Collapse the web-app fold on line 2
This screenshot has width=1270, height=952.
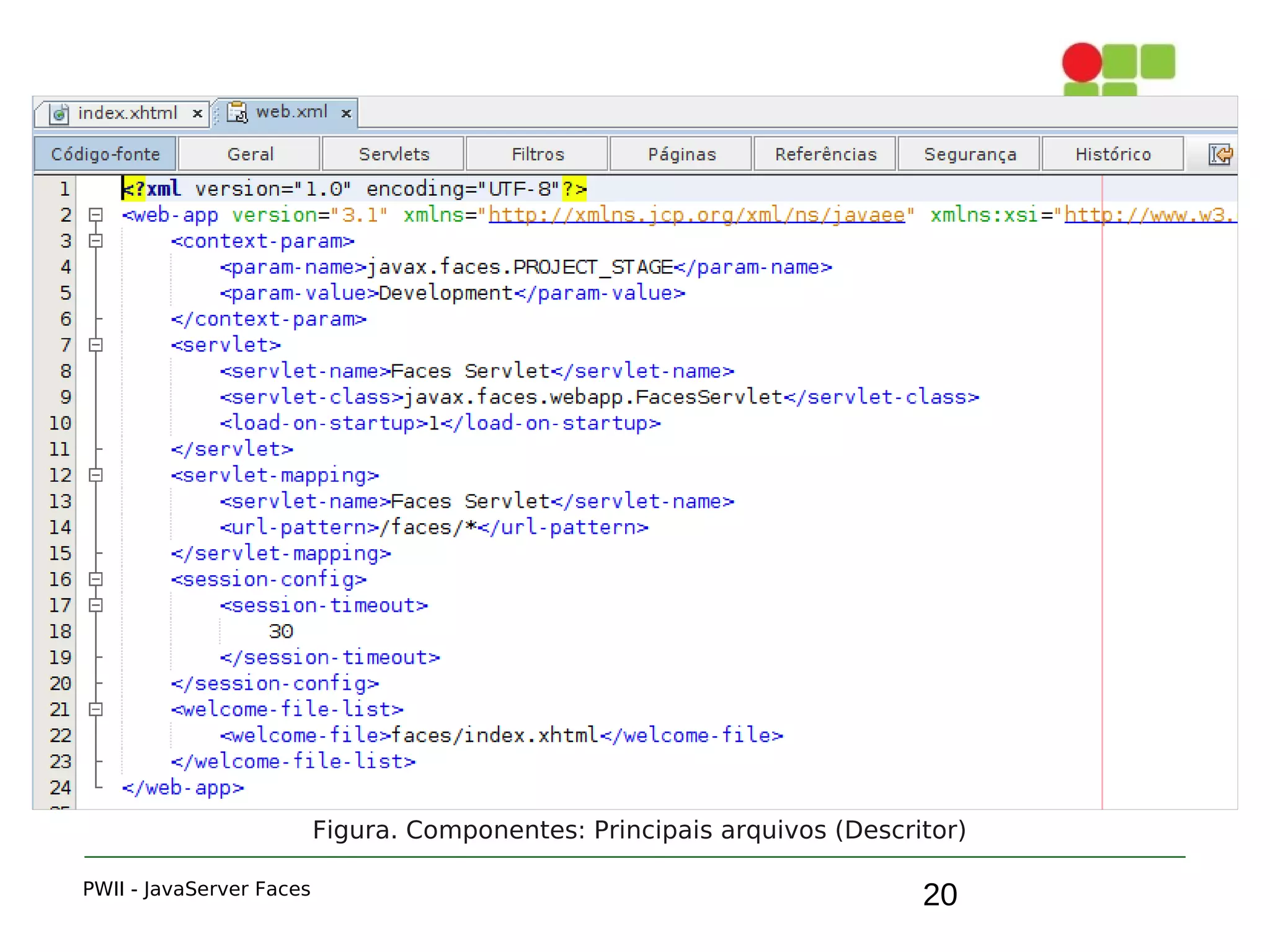(95, 215)
